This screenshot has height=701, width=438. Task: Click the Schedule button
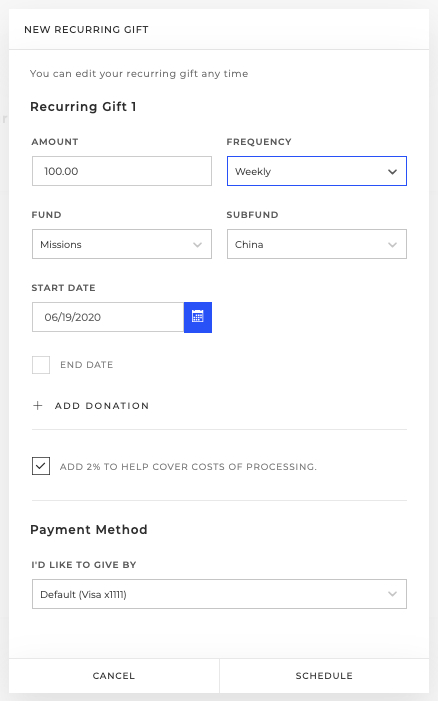click(324, 676)
